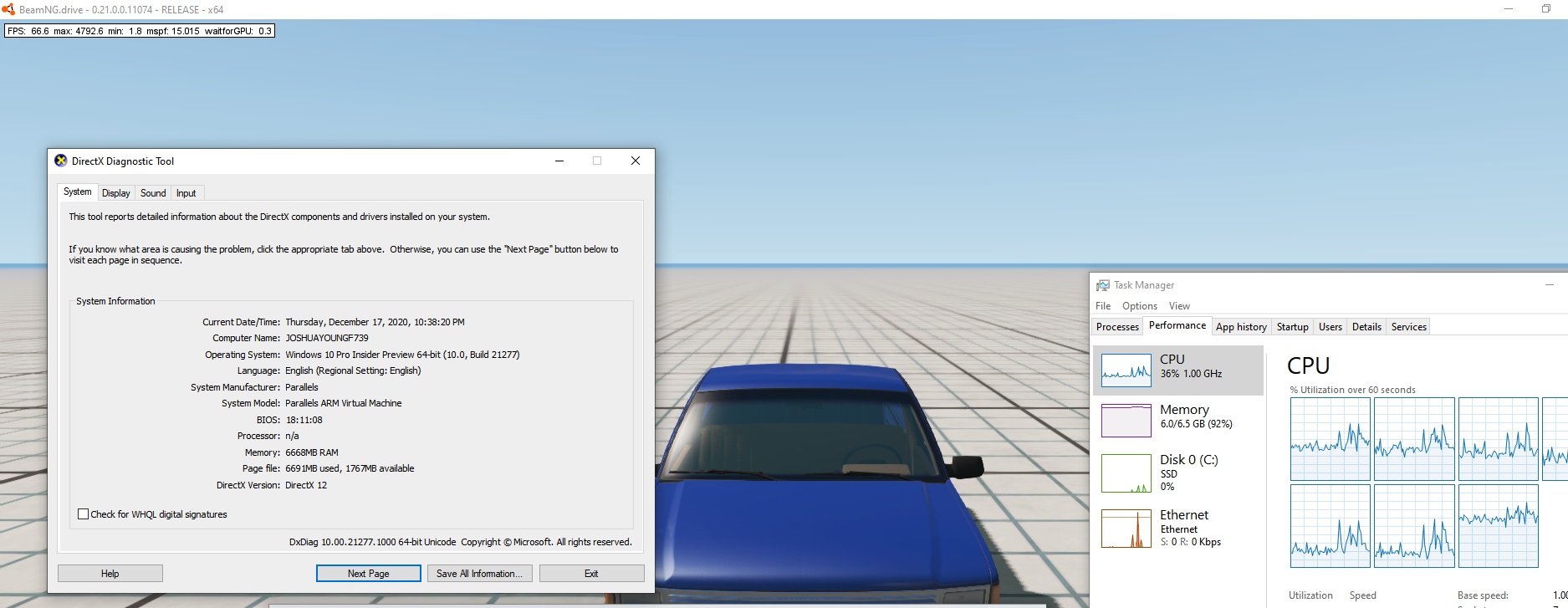Click Save All Information button
Screen dimensions: 1568x608
tap(480, 574)
